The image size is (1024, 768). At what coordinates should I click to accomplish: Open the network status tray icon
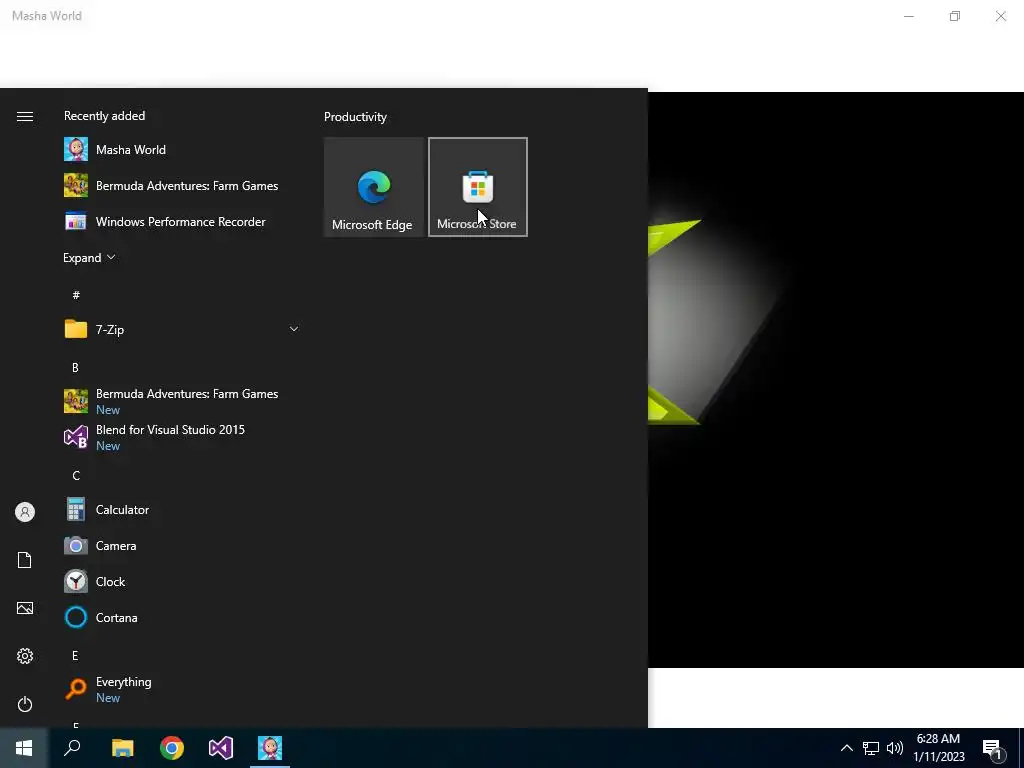coord(871,748)
